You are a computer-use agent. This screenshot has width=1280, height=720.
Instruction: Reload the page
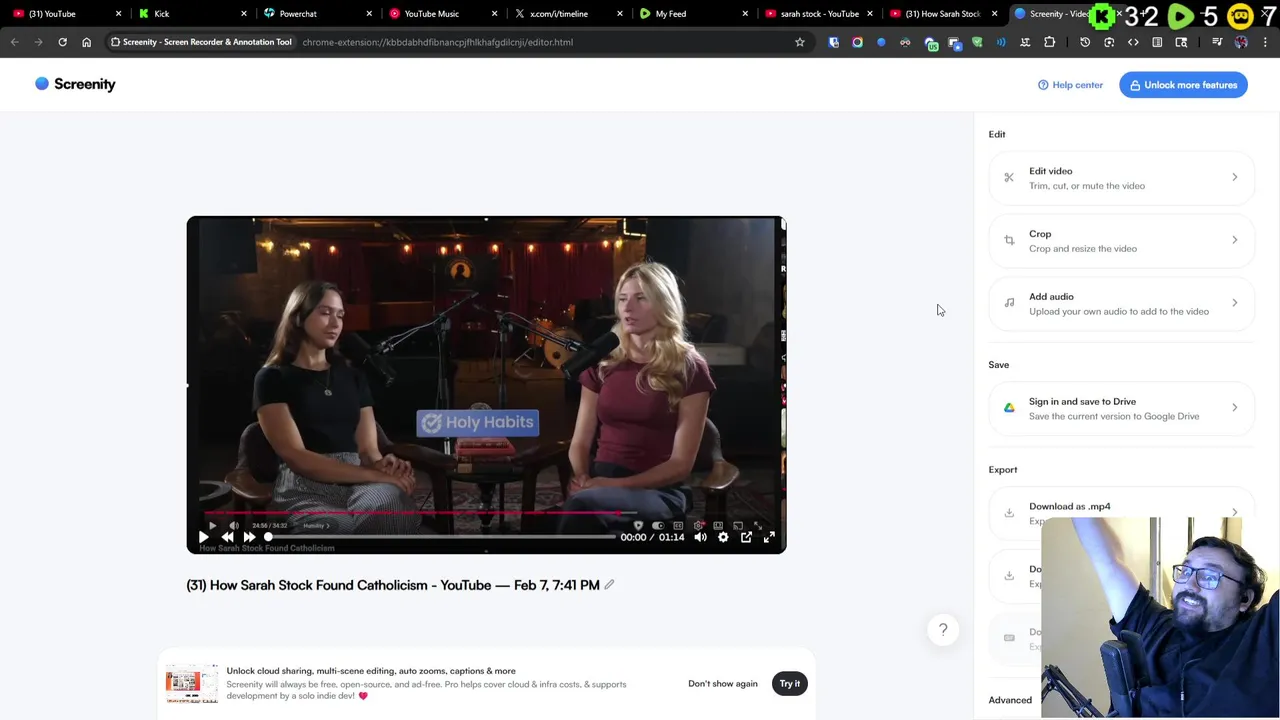point(62,42)
